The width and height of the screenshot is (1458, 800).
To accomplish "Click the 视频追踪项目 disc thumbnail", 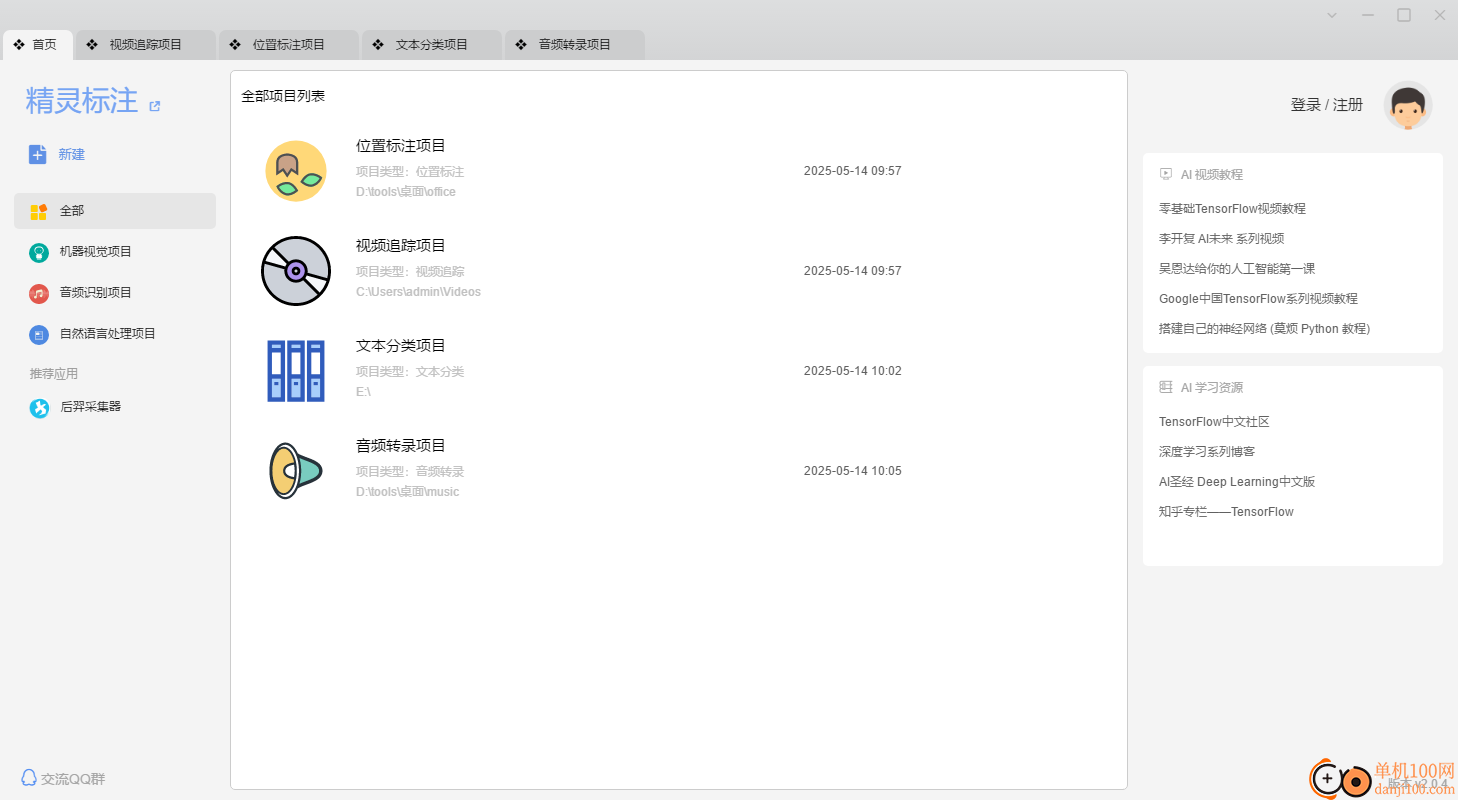I will [296, 271].
